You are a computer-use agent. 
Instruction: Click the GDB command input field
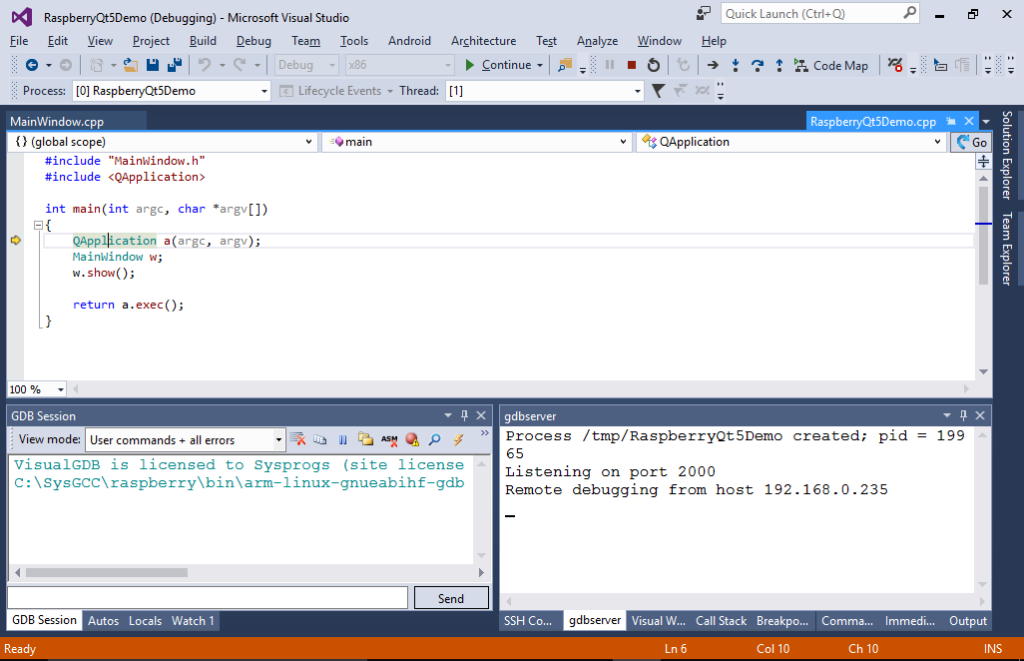click(x=207, y=597)
